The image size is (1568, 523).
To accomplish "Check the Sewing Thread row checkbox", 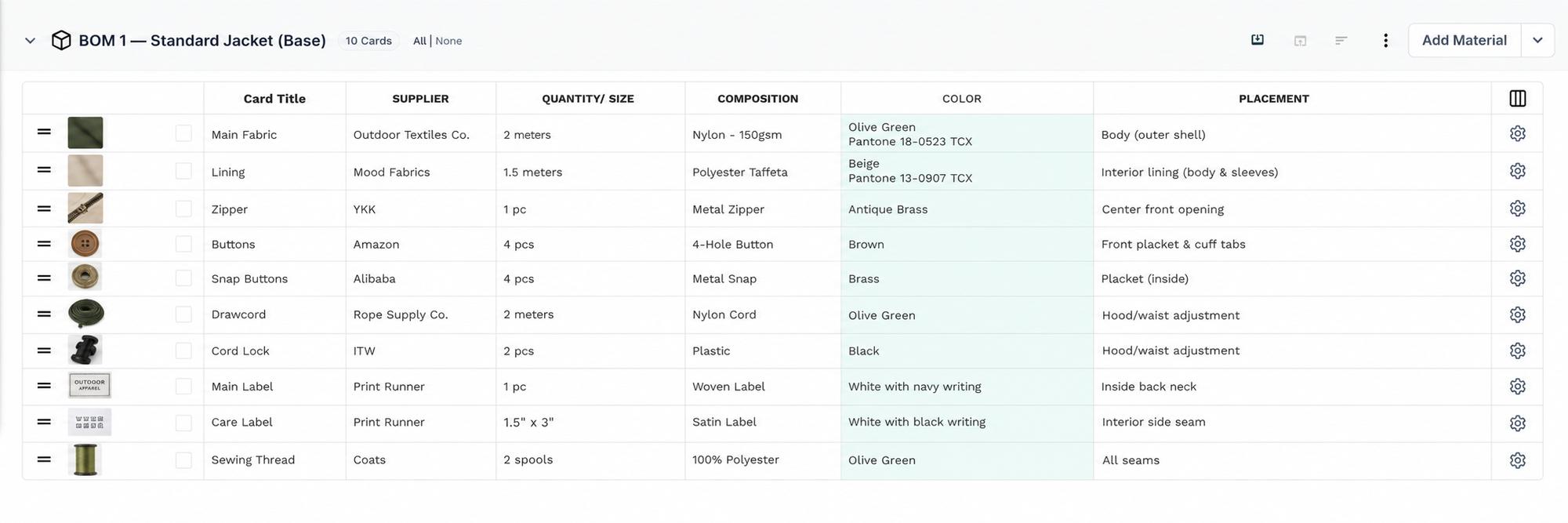I will [x=183, y=460].
